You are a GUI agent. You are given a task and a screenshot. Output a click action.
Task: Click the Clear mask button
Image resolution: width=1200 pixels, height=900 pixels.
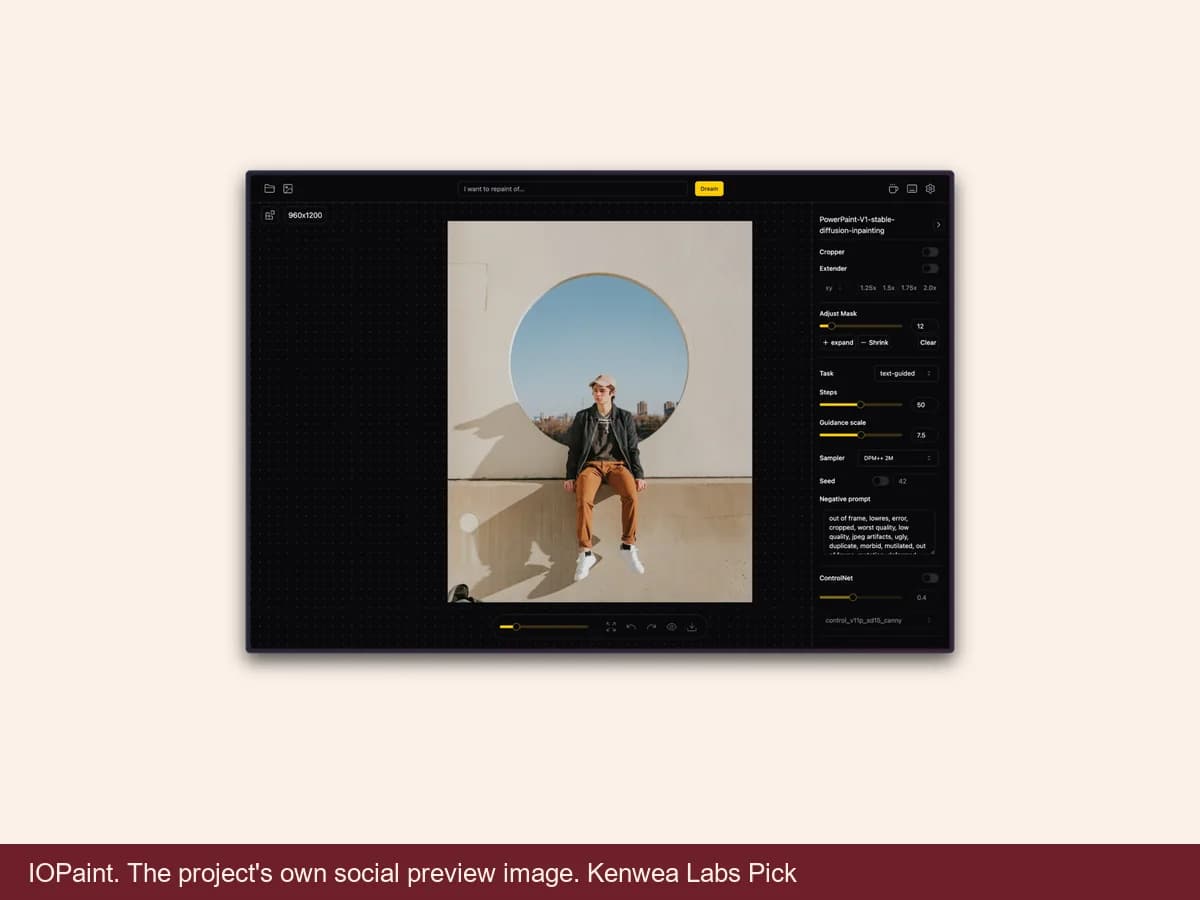pos(928,342)
